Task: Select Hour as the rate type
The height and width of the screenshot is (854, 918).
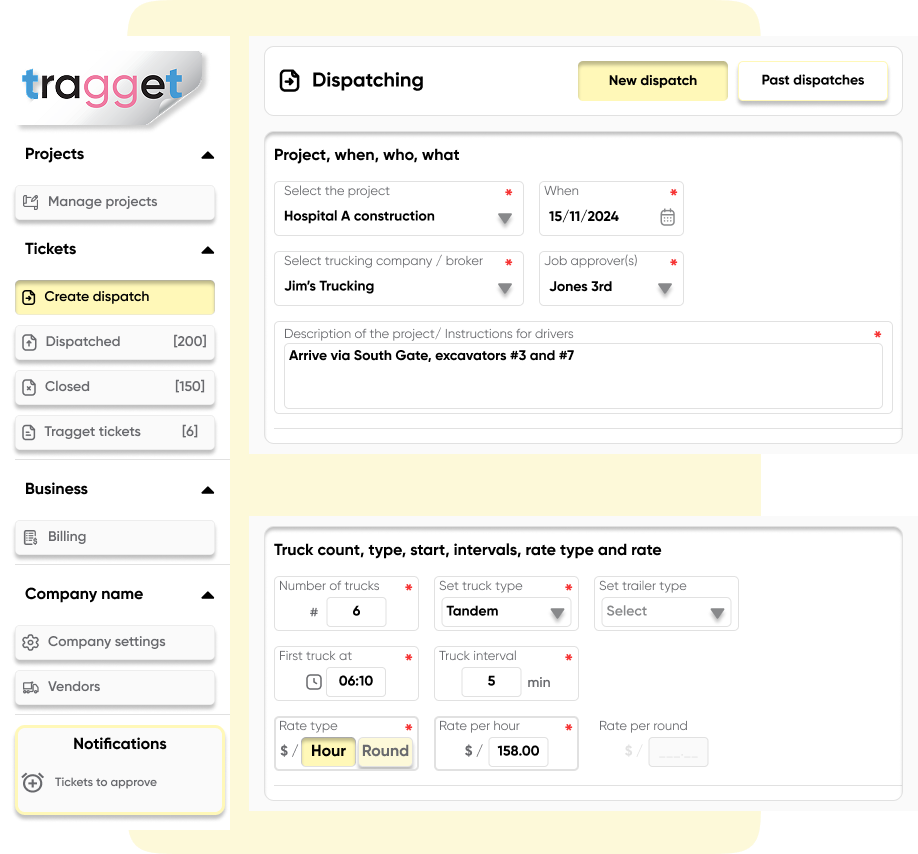Action: [x=329, y=751]
